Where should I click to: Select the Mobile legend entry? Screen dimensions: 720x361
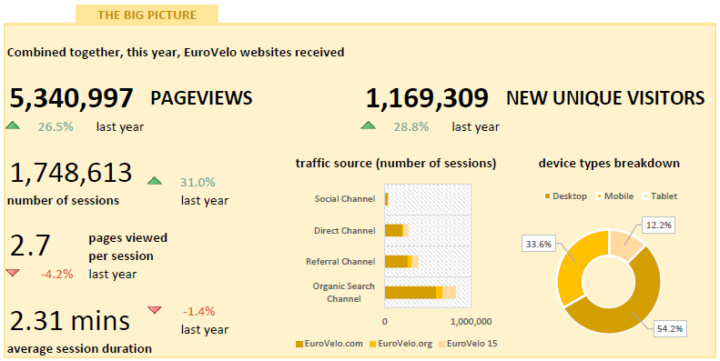(615, 197)
